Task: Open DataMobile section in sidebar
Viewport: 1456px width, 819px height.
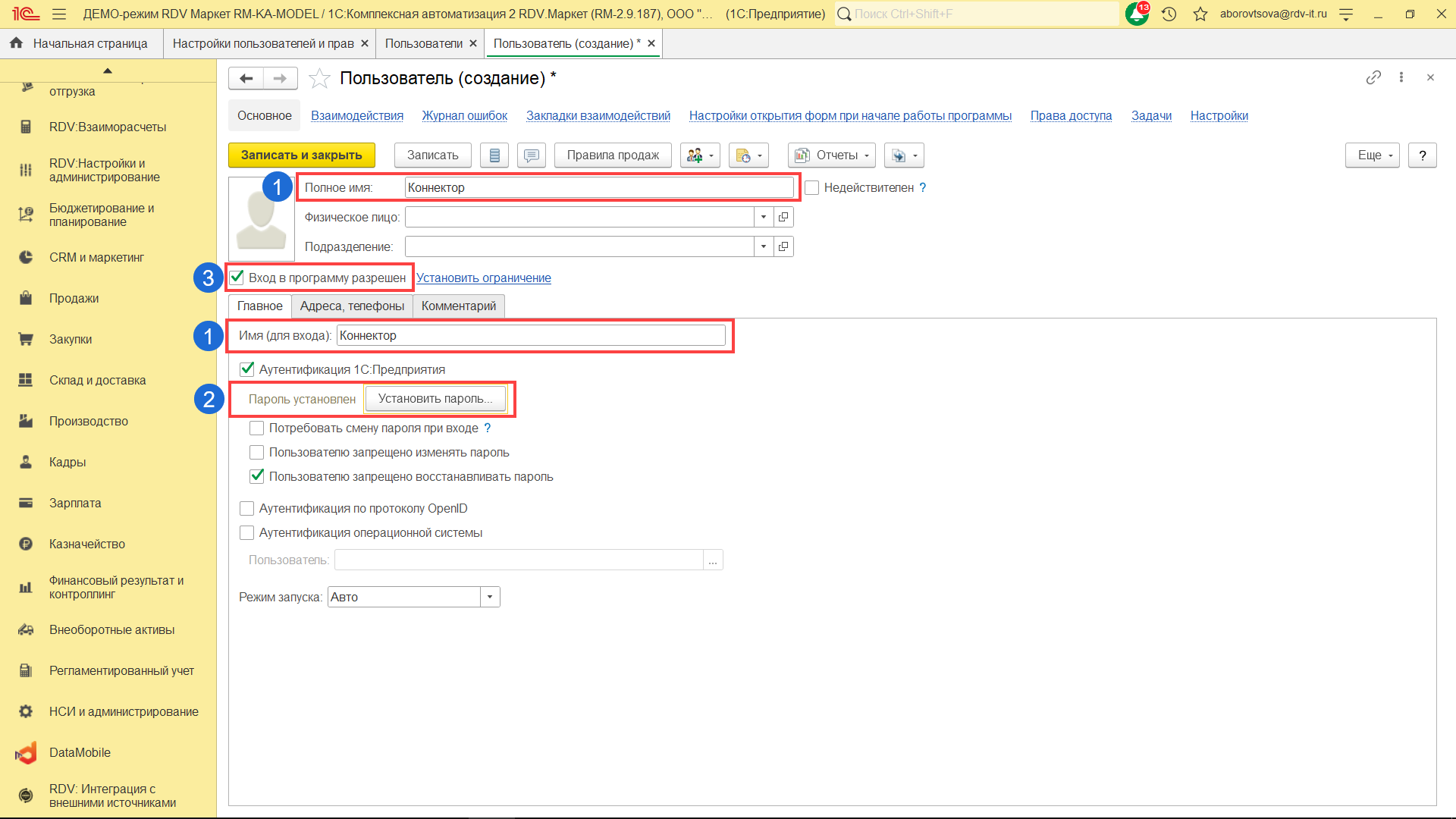Action: click(x=80, y=752)
